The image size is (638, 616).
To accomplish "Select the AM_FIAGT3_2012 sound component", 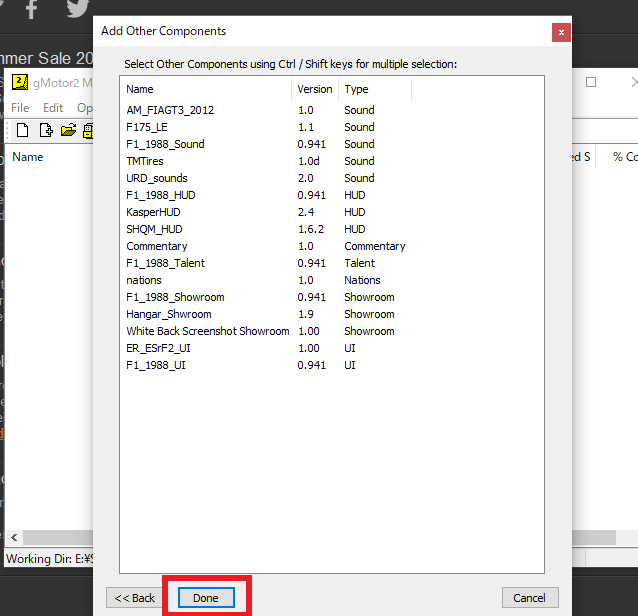I will [x=170, y=110].
